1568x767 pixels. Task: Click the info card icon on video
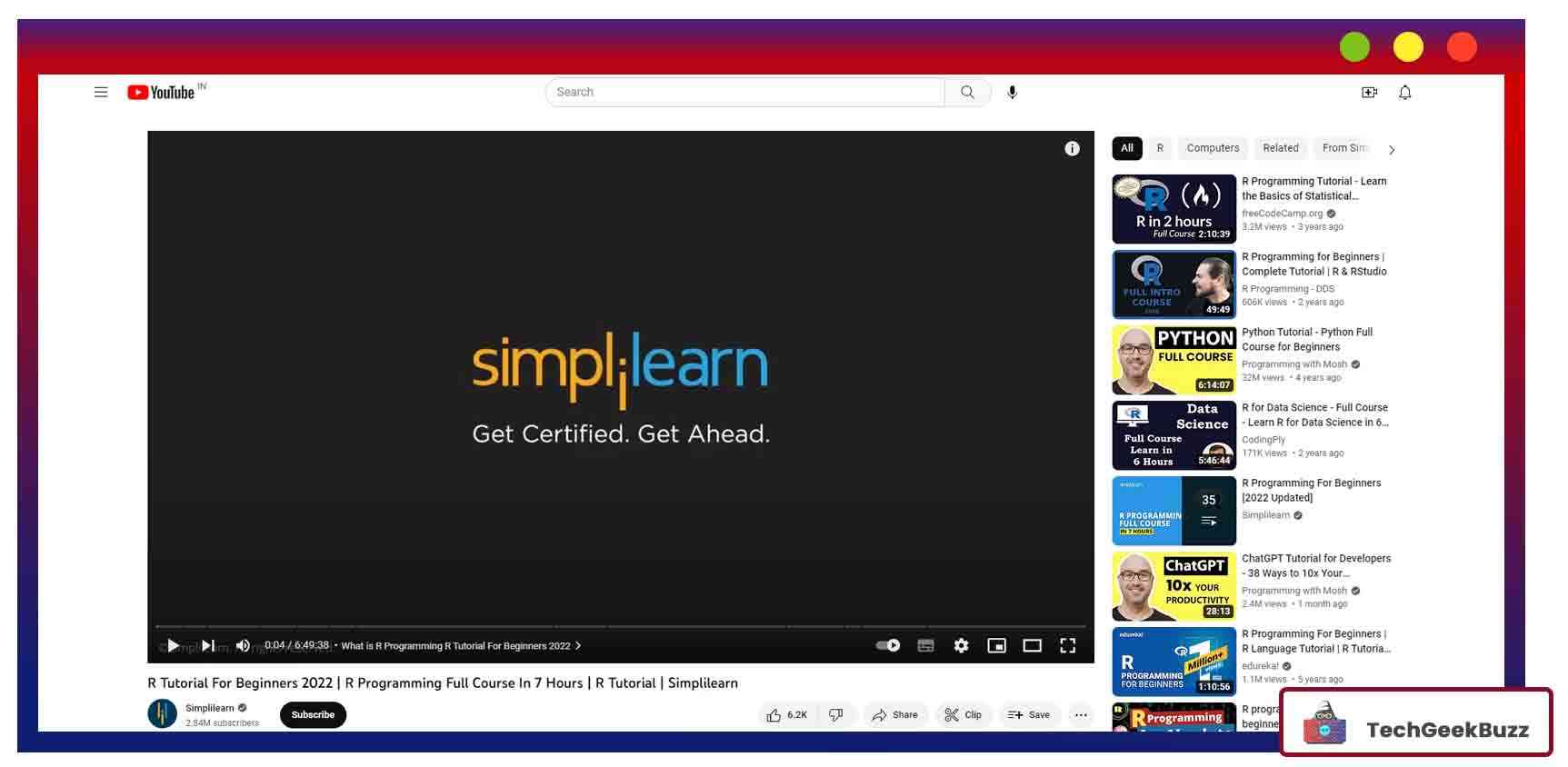coord(1072,149)
